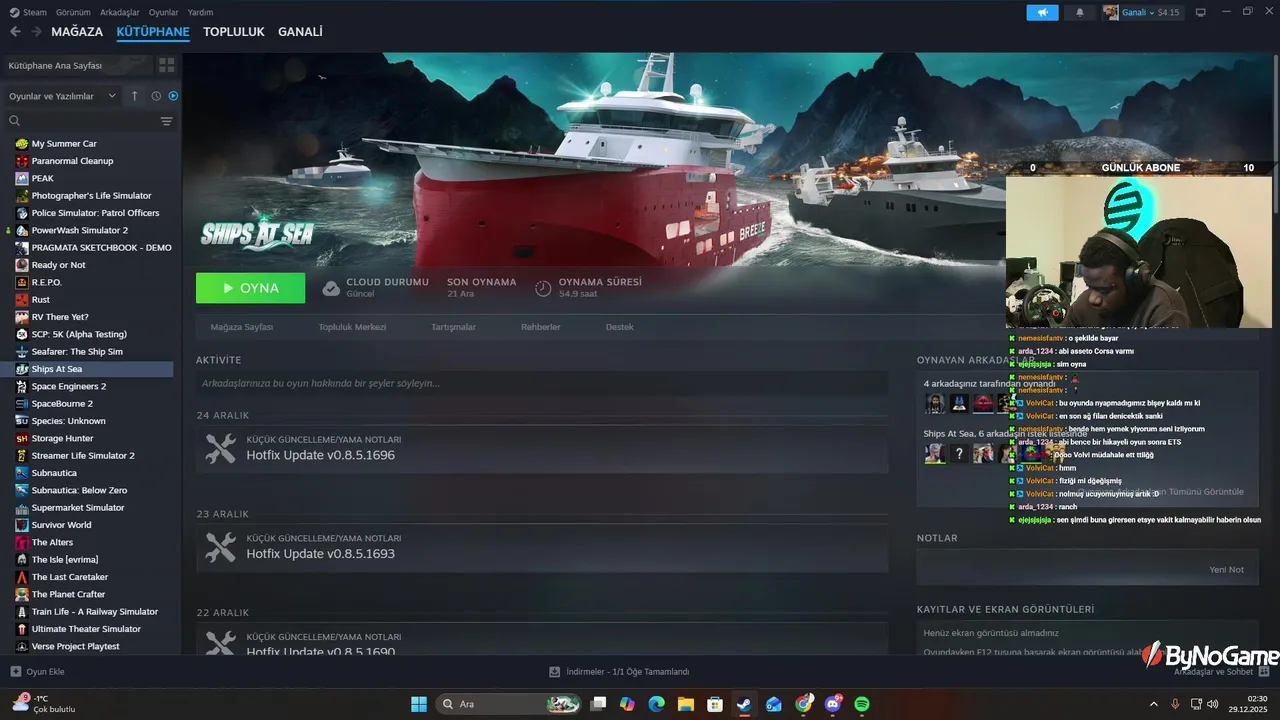Image resolution: width=1280 pixels, height=720 pixels.
Task: Open the Topluluk Merkezi tab
Action: [352, 327]
